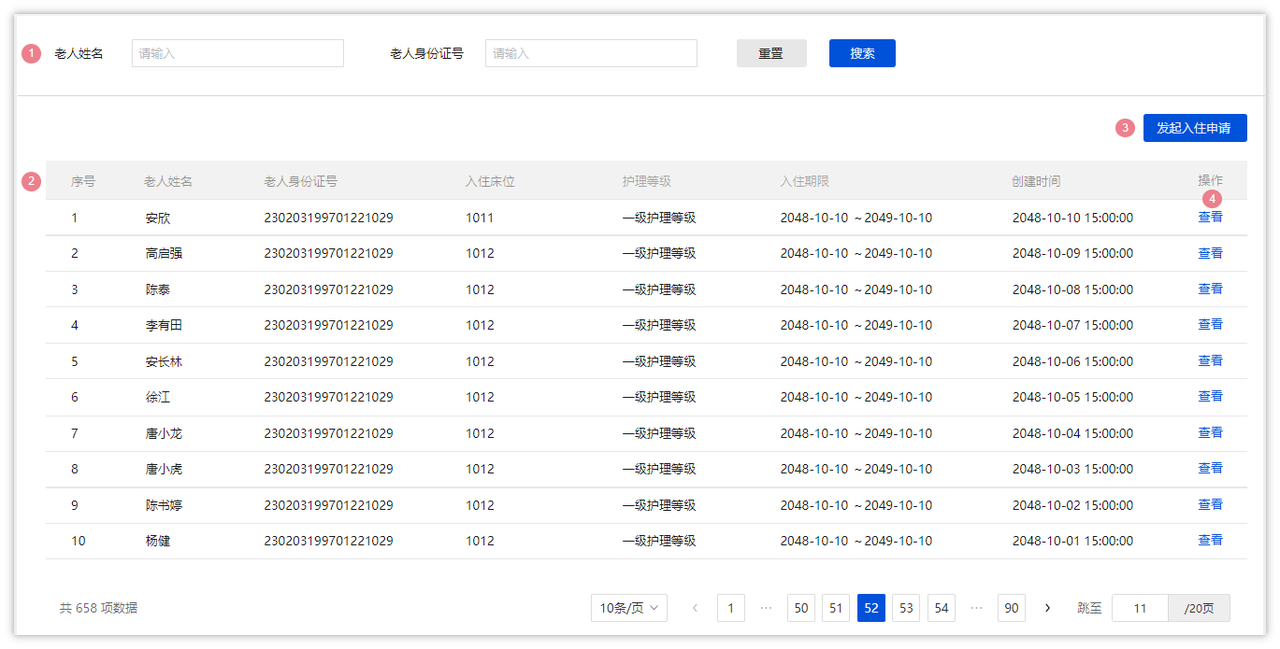Click 查看 link for 唐小龙
The height and width of the screenshot is (649, 1280).
click(1210, 433)
